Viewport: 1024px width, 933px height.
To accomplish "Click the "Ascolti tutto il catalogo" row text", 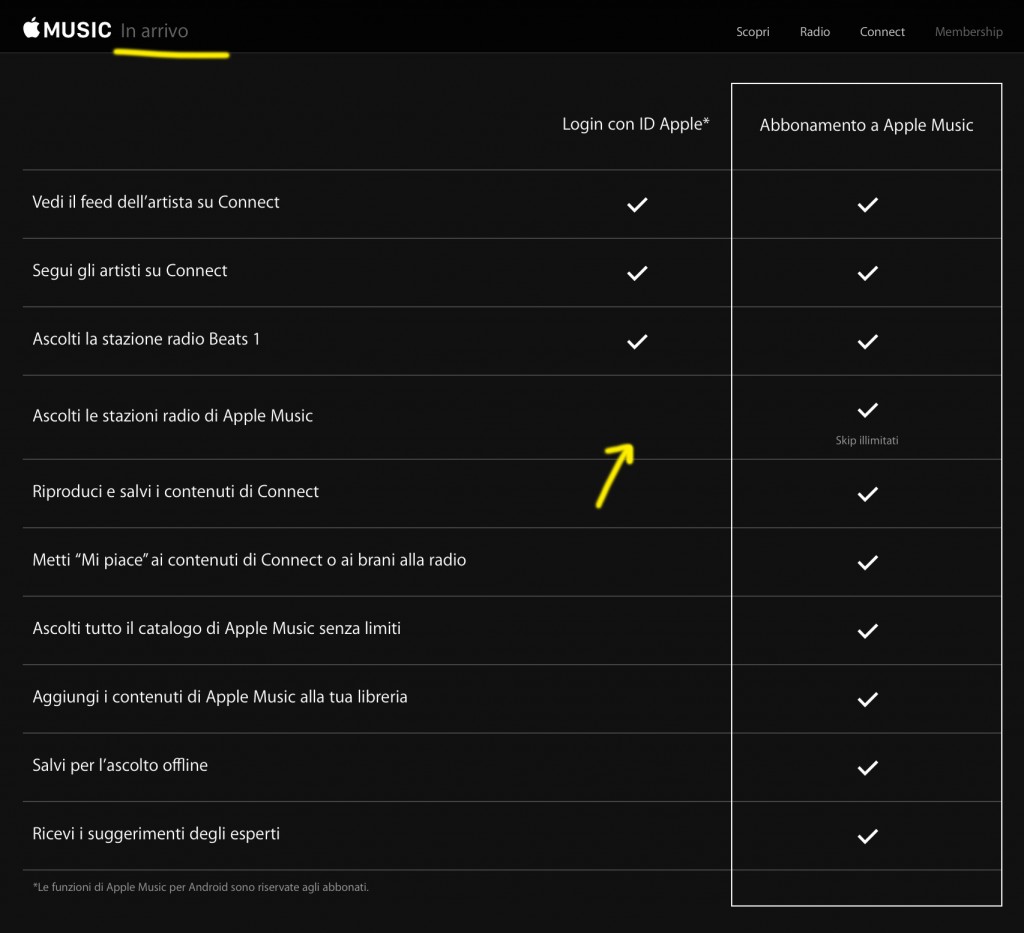I will coord(216,629).
